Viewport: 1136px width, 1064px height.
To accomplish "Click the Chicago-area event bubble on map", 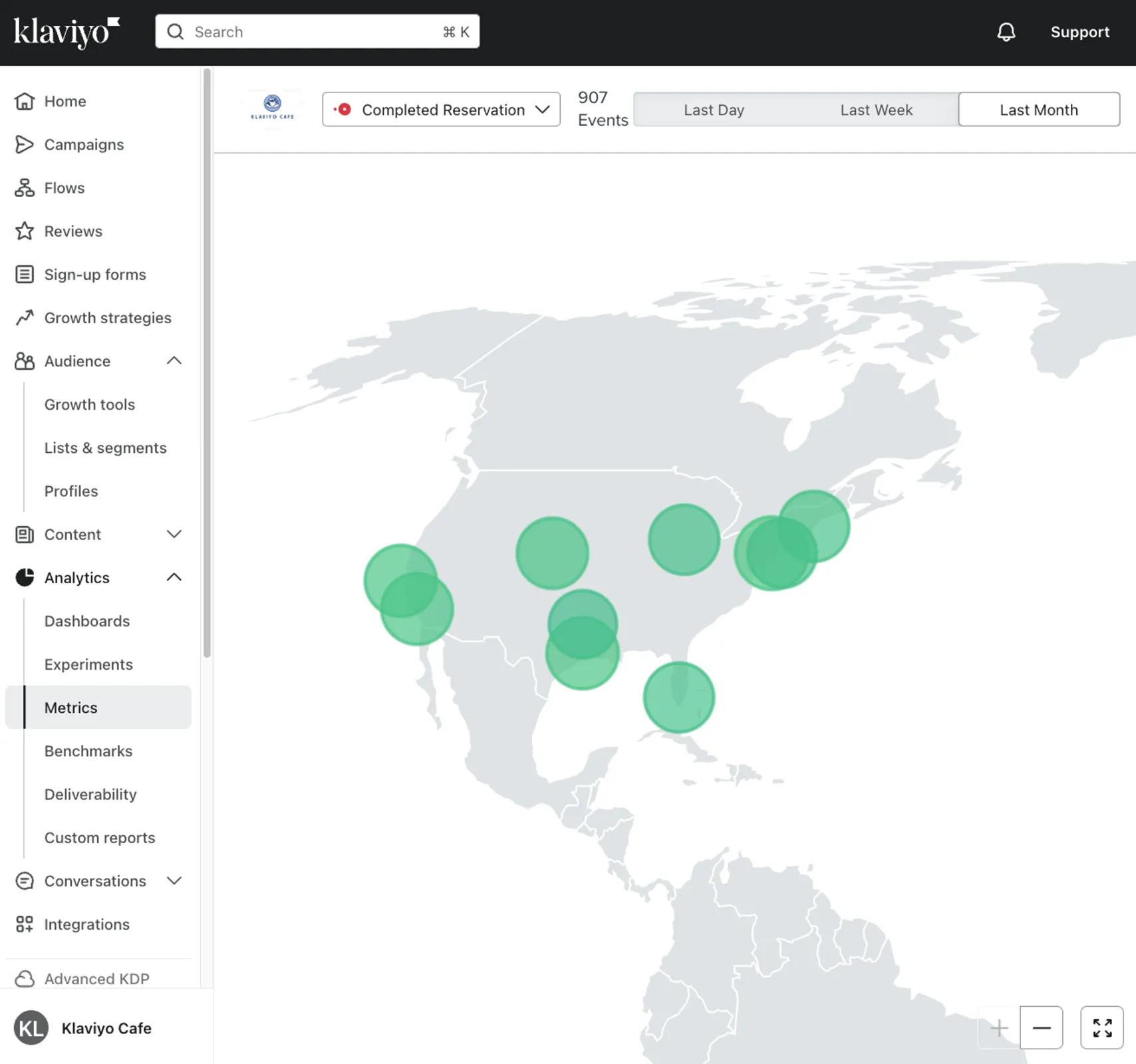I will (x=684, y=539).
